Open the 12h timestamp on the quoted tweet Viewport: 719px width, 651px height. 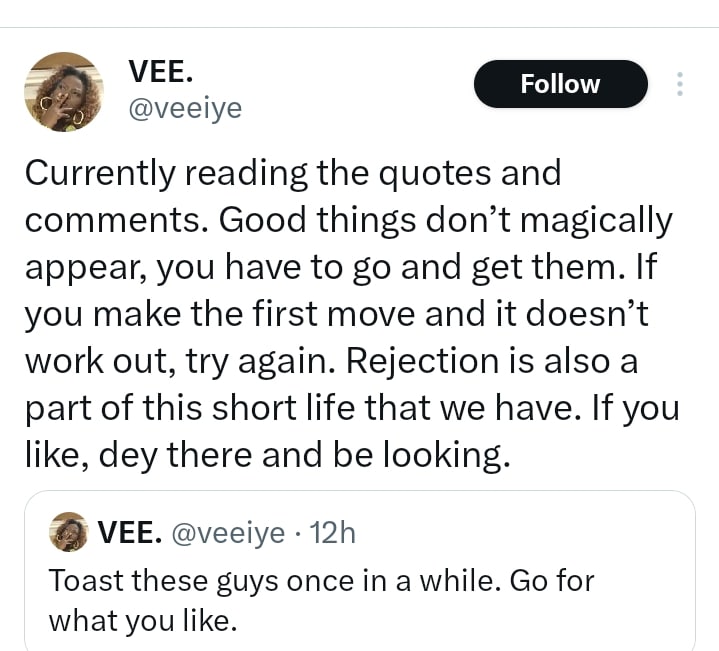(333, 532)
